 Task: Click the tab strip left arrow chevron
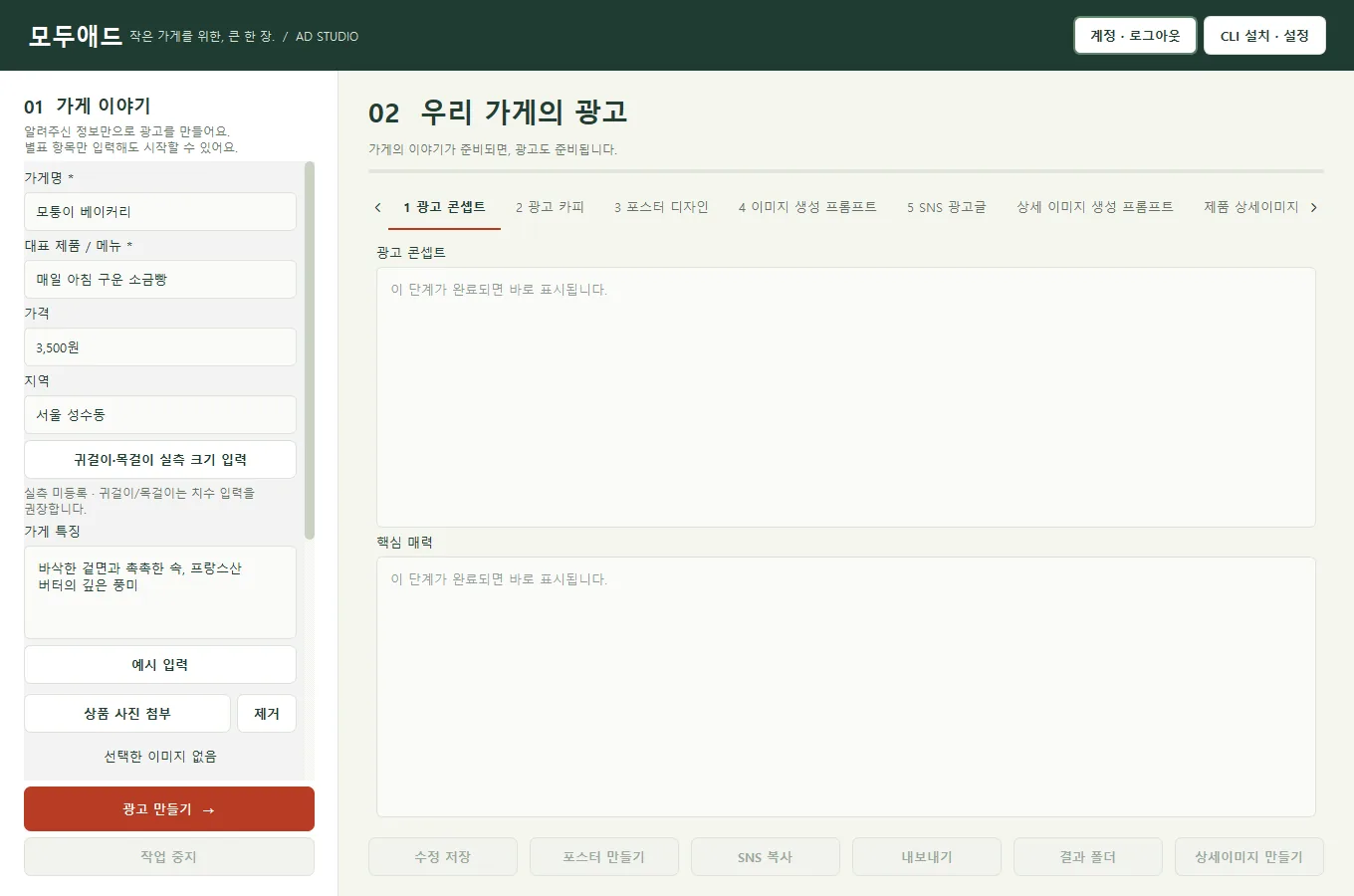377,207
